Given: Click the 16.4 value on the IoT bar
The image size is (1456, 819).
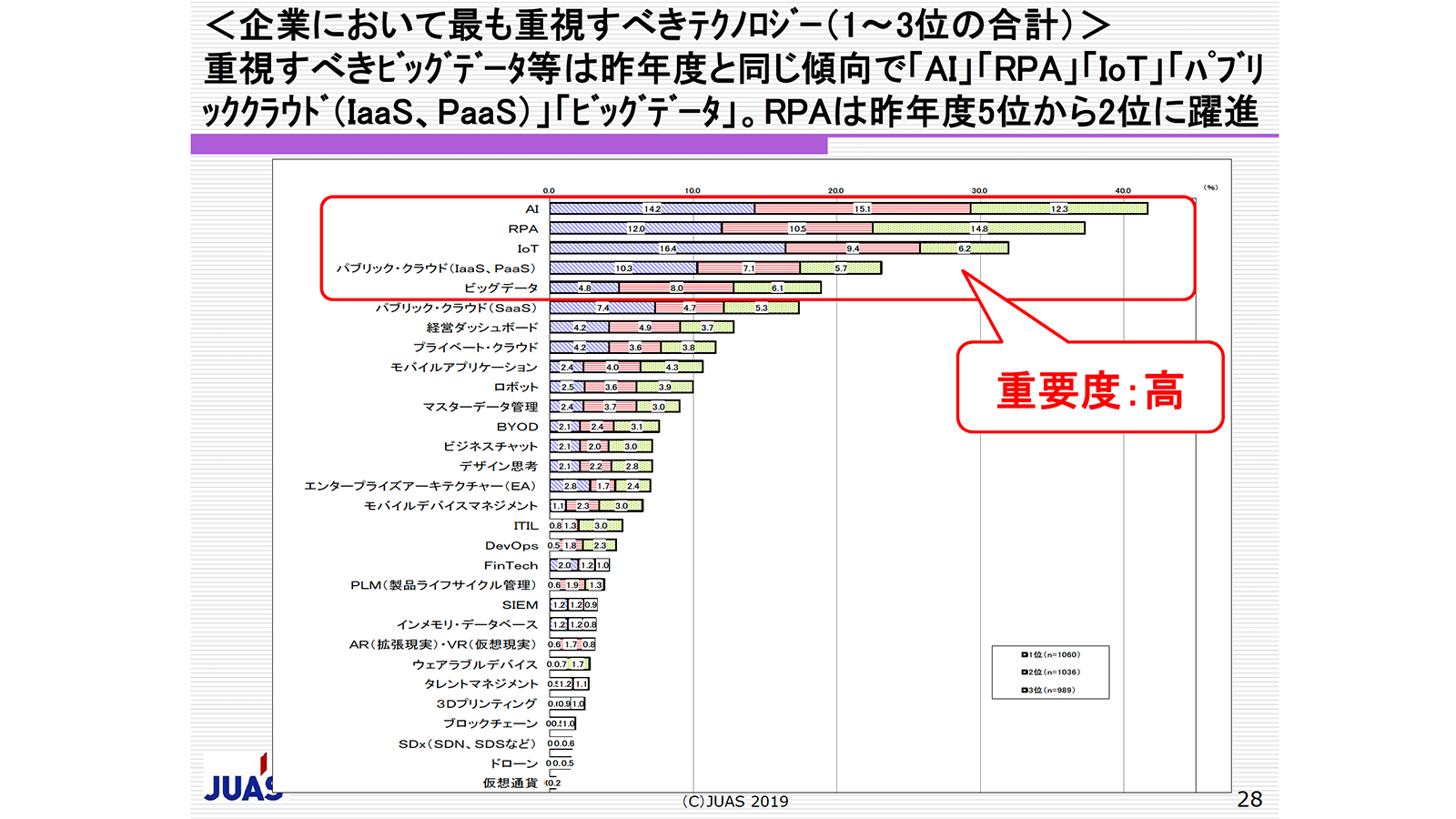Looking at the screenshot, I should (x=668, y=248).
